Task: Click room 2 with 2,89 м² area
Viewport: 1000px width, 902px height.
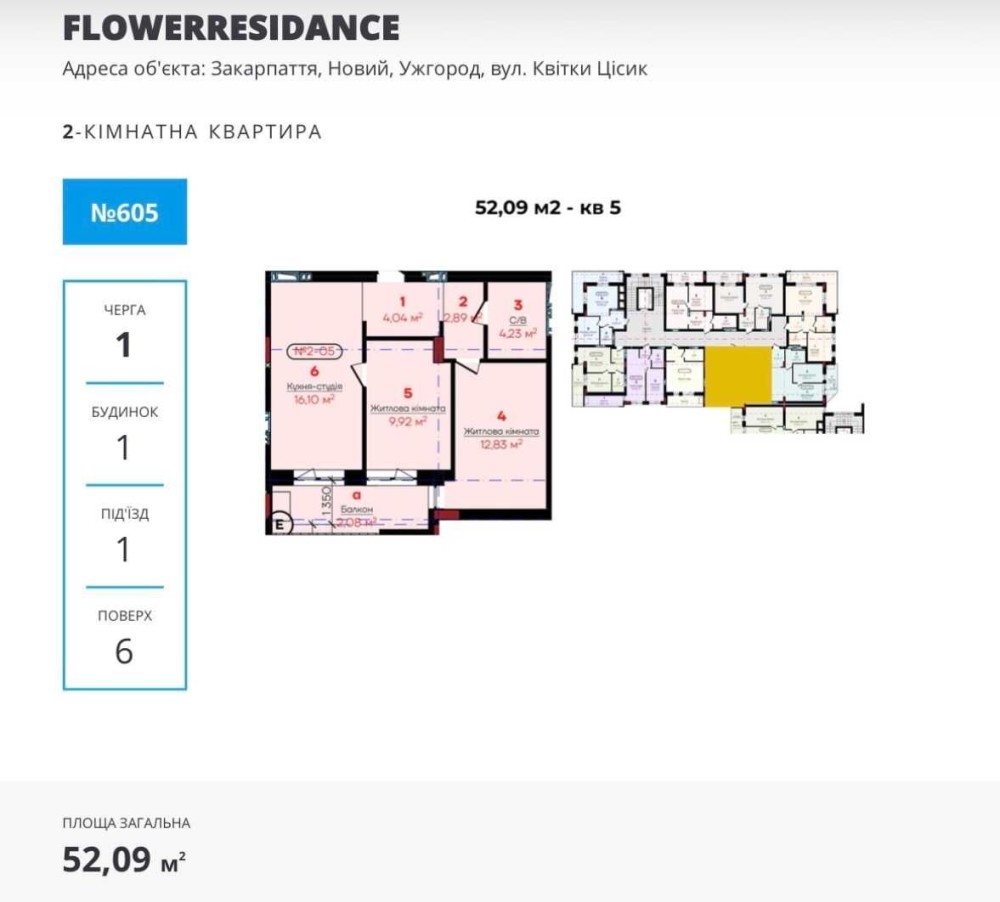Action: [463, 310]
